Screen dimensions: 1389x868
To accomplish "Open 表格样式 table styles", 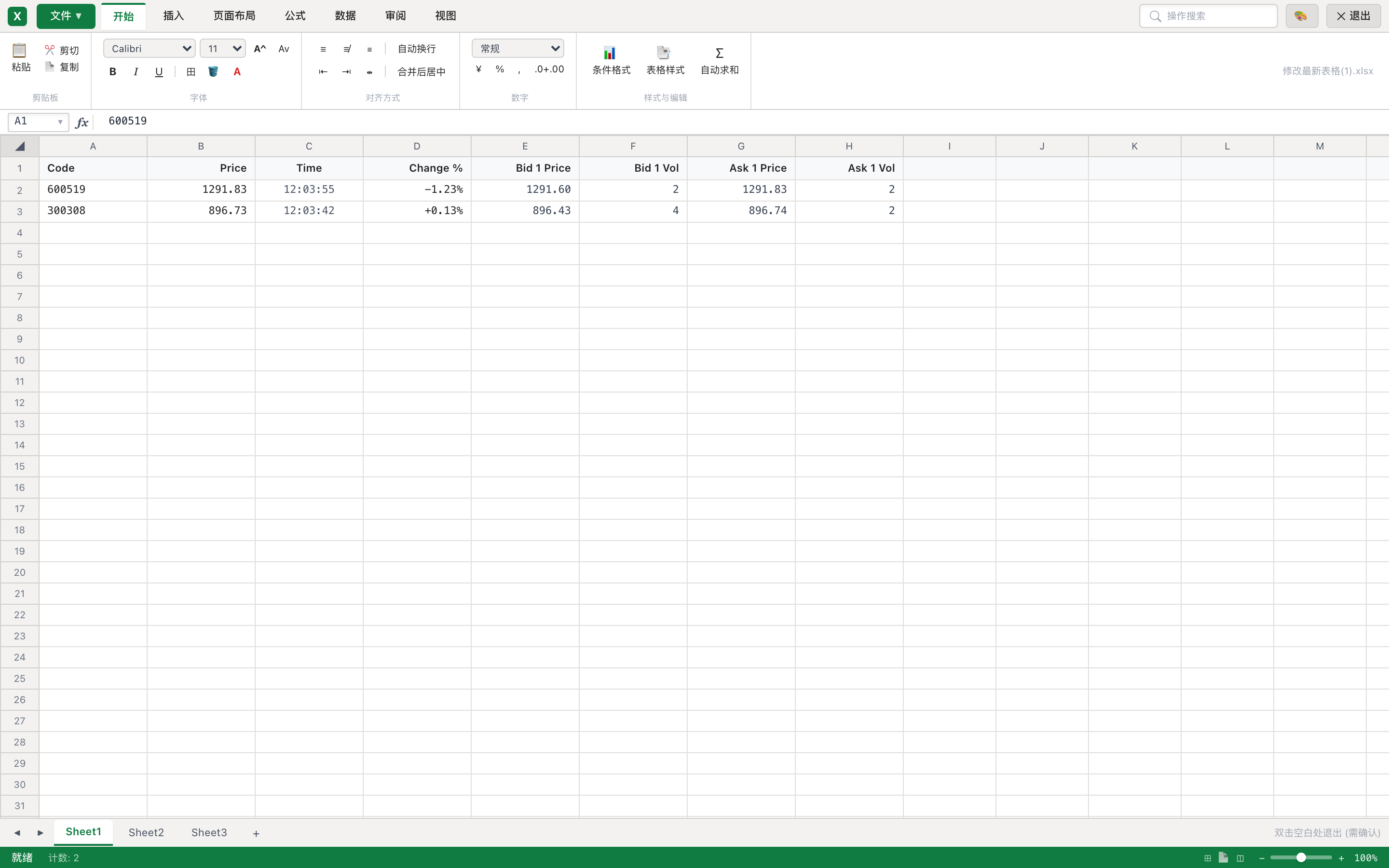I will [665, 60].
